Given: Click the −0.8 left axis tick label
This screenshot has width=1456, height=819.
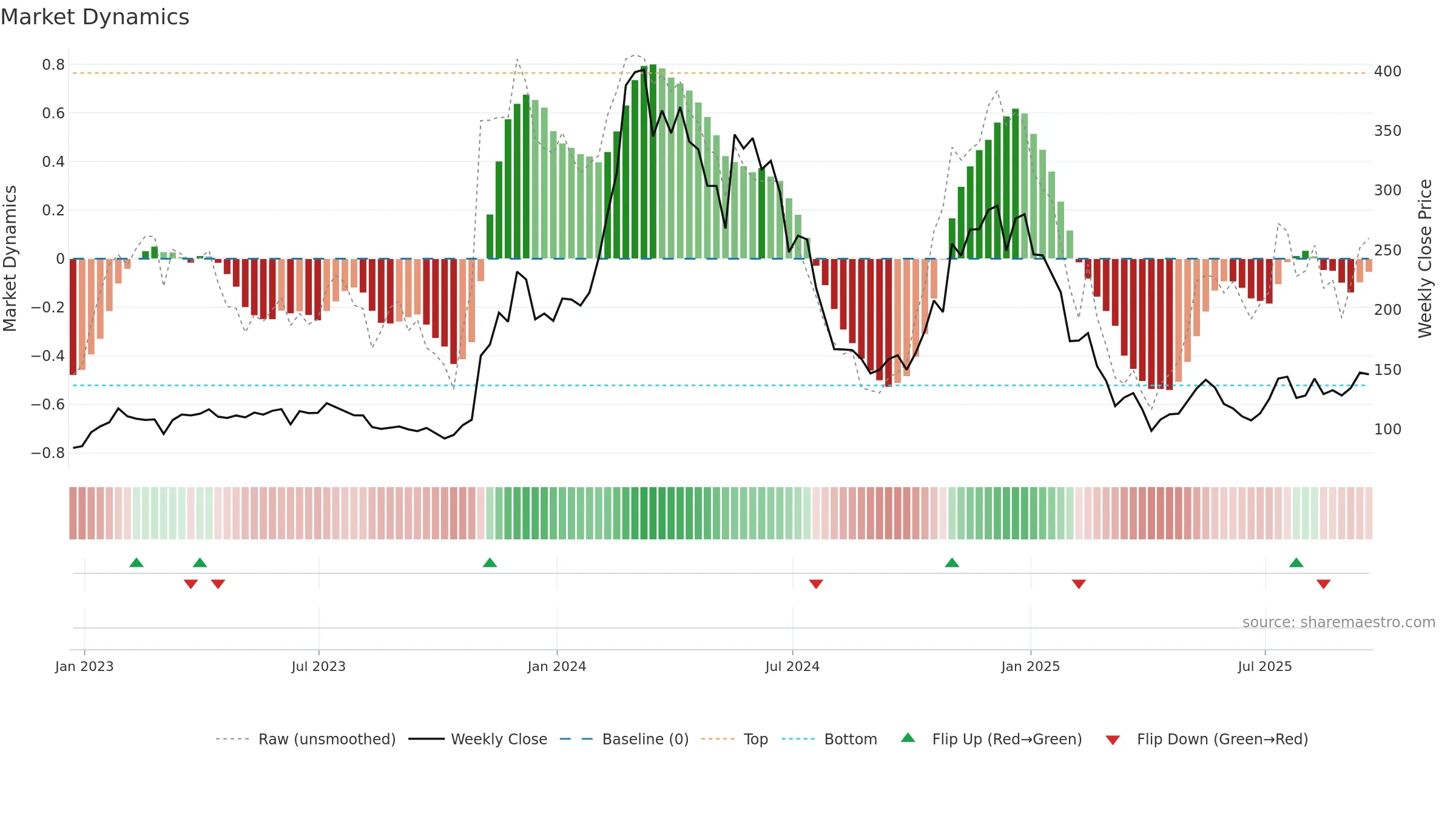Looking at the screenshot, I should (x=48, y=453).
